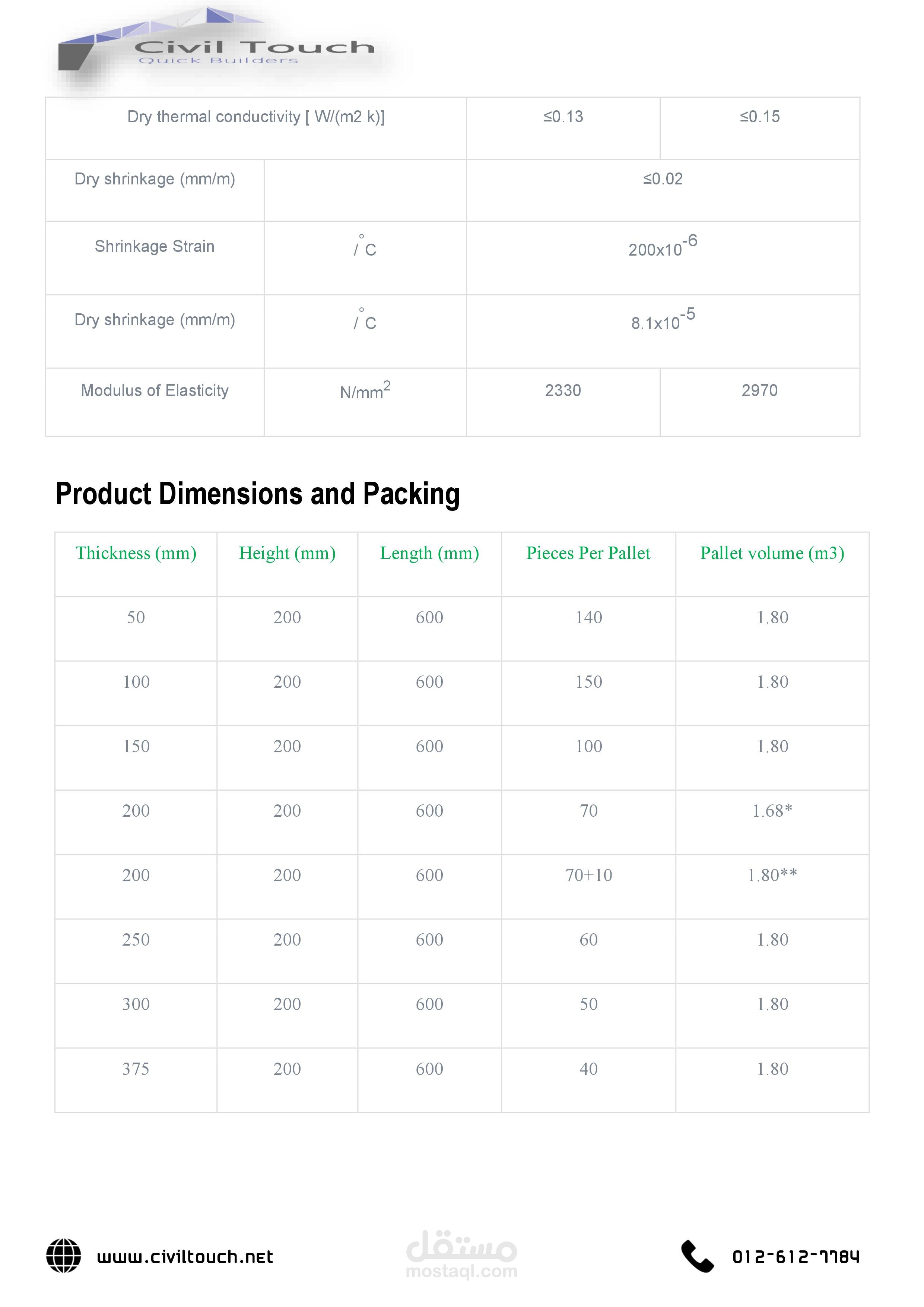Screen dimensions: 924x1307
Task: Open the www.civiltouch.net link
Action: (x=185, y=1257)
